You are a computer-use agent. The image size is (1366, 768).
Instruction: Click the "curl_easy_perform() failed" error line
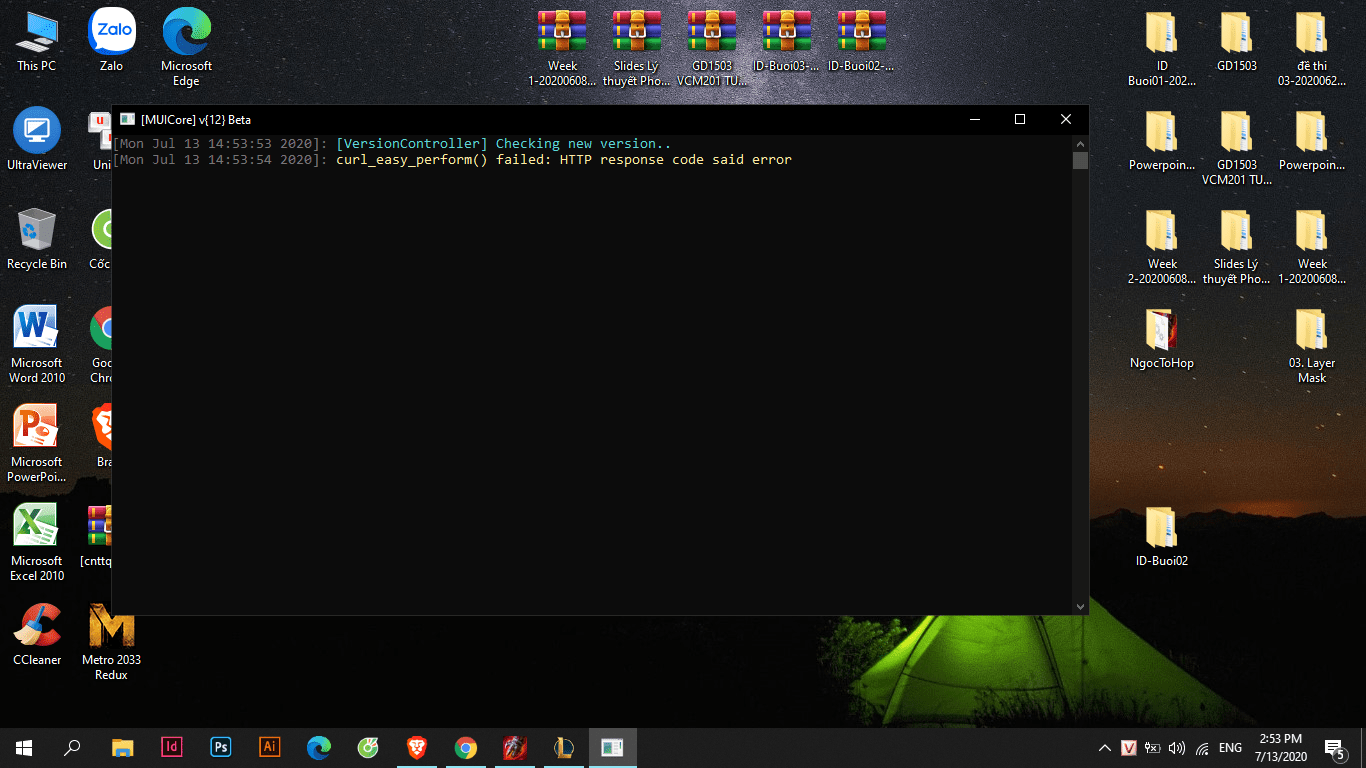pyautogui.click(x=452, y=159)
